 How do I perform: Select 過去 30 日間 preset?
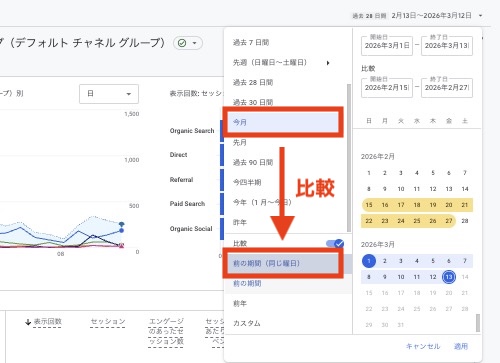[253, 102]
